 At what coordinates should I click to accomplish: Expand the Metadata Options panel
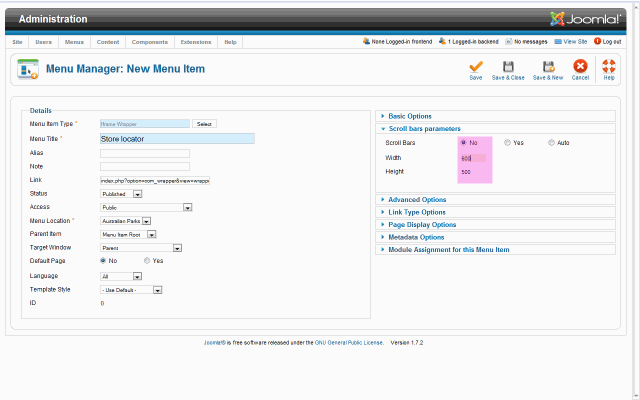[418, 237]
